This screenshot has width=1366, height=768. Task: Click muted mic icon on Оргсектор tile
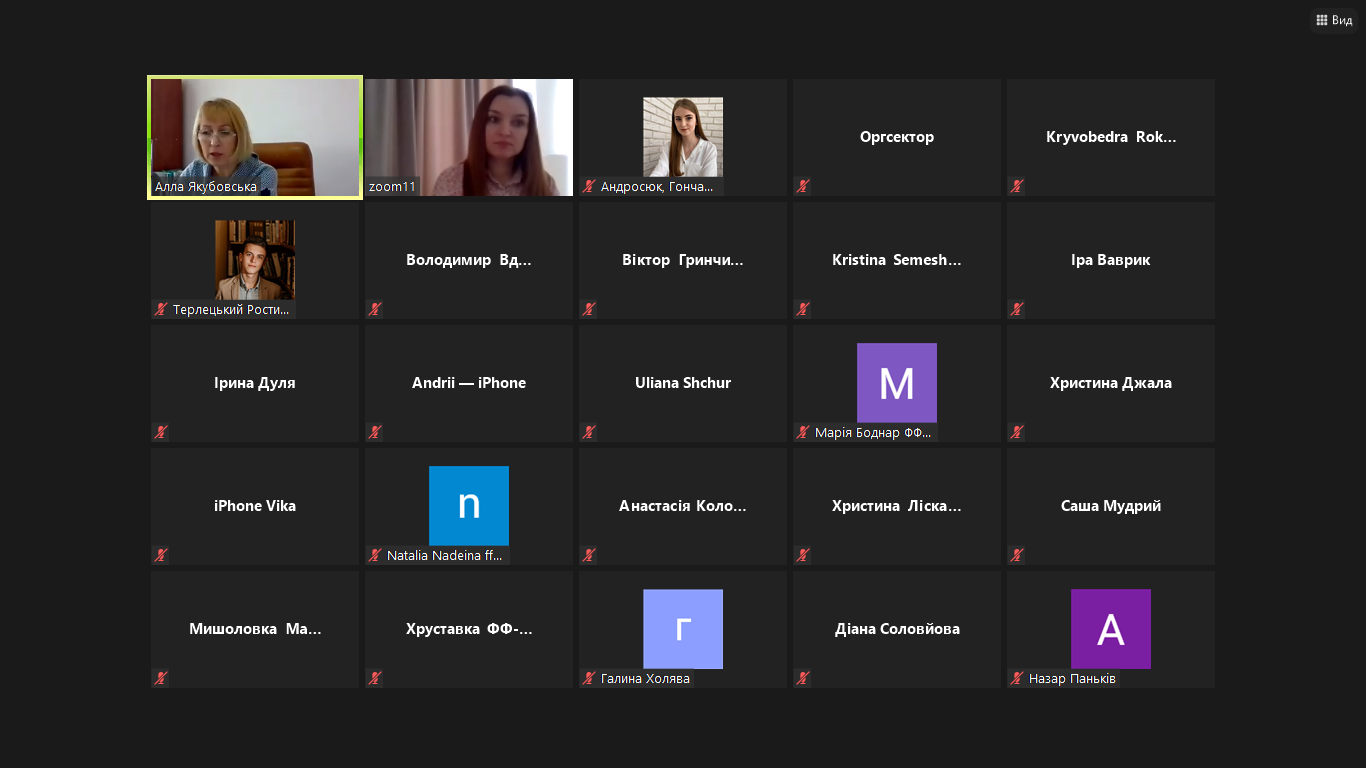coord(802,186)
